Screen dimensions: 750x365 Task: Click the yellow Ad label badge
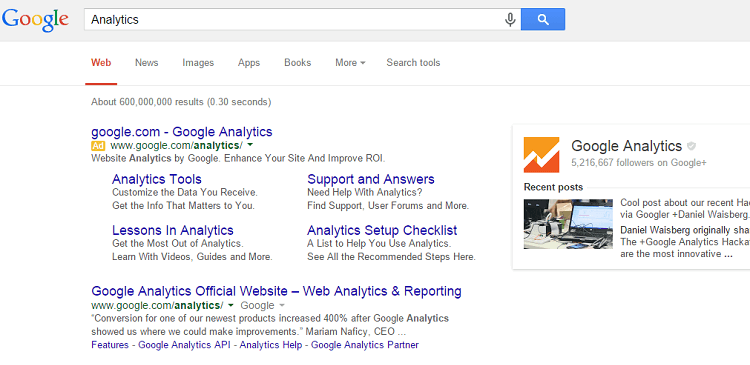(98, 145)
